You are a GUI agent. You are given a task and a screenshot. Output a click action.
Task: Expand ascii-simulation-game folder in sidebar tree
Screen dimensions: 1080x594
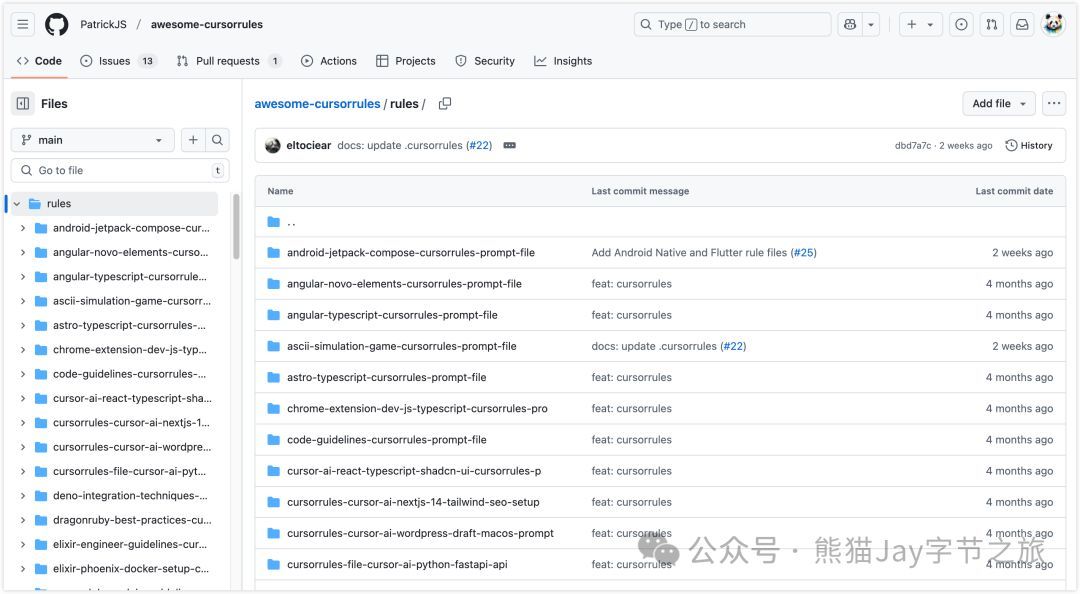click(x=23, y=301)
